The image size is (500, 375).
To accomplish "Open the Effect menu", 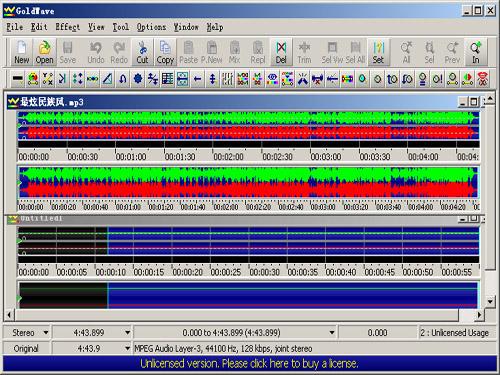I will 68,27.
